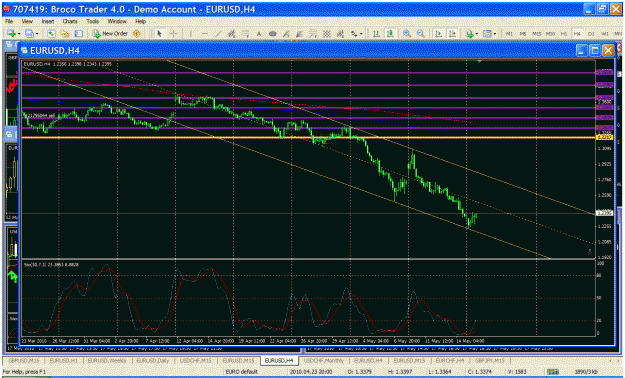
Task: Click the EURO default profile status text
Action: (242, 372)
